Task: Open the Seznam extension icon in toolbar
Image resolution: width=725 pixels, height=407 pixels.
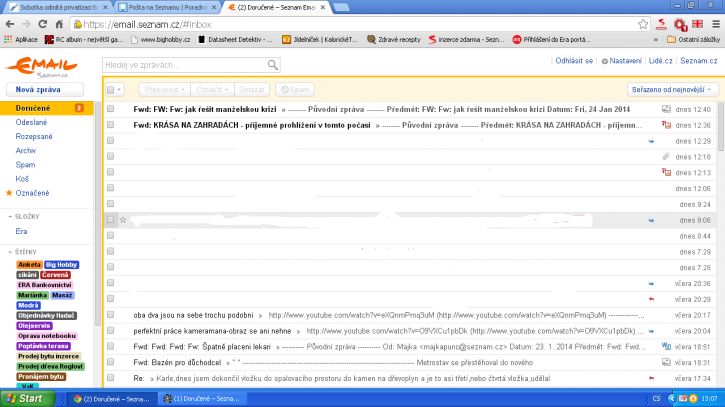Action: [661, 24]
